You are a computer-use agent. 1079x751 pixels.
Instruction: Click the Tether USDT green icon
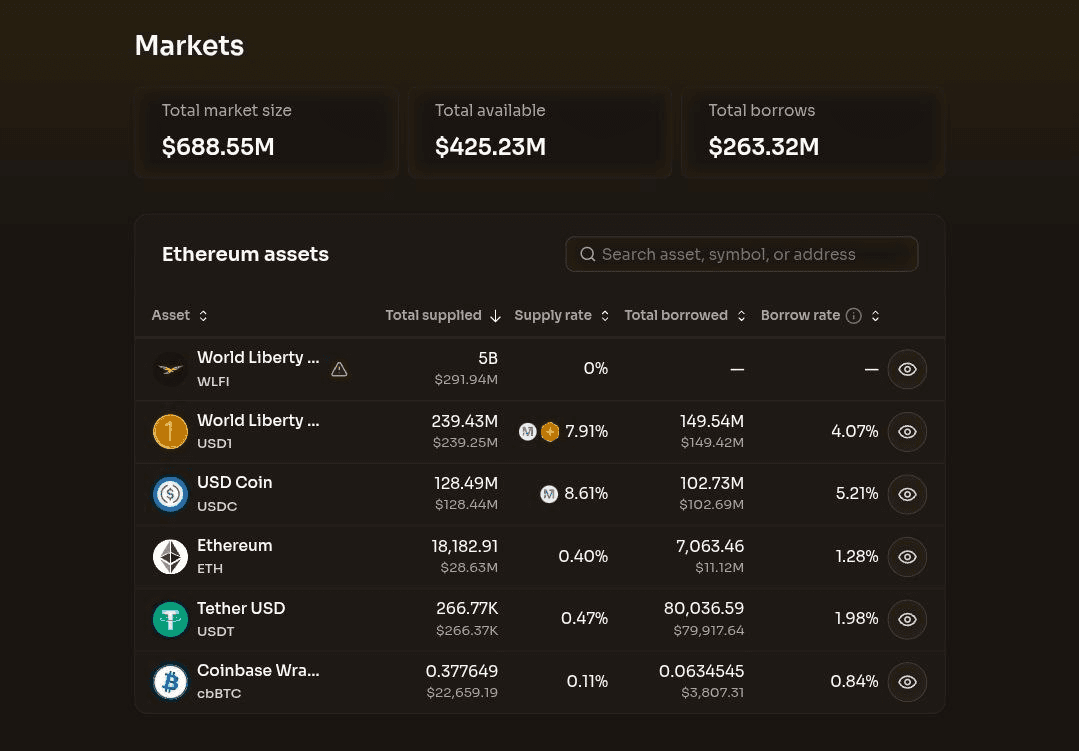170,619
